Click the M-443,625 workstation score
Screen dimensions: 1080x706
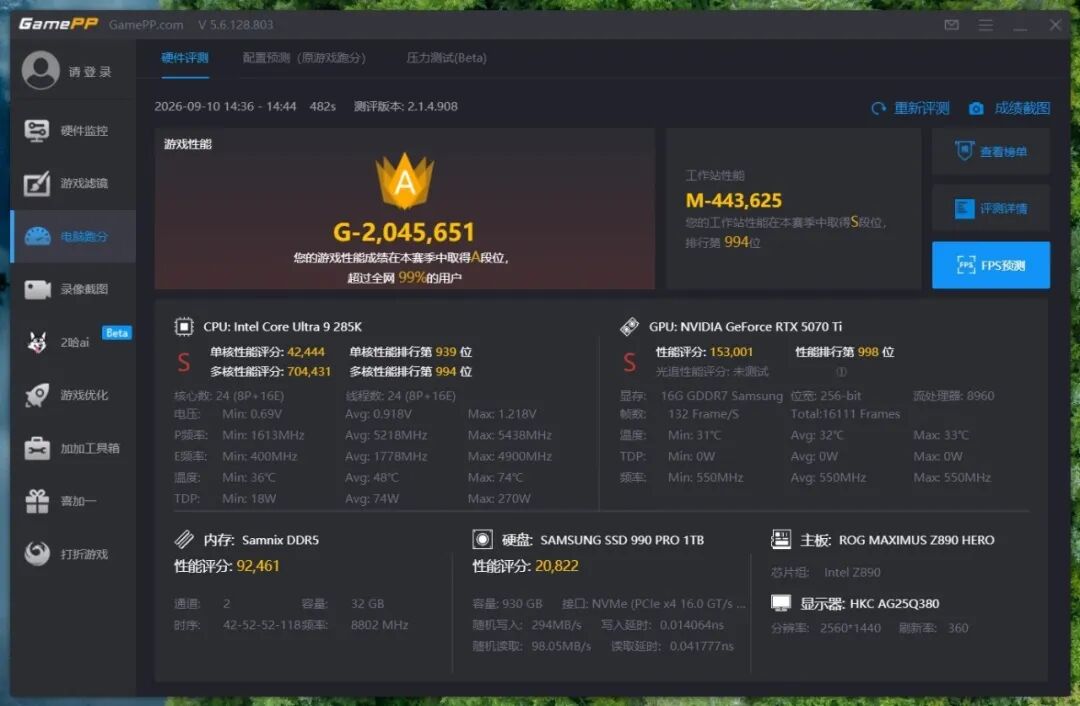coord(734,200)
